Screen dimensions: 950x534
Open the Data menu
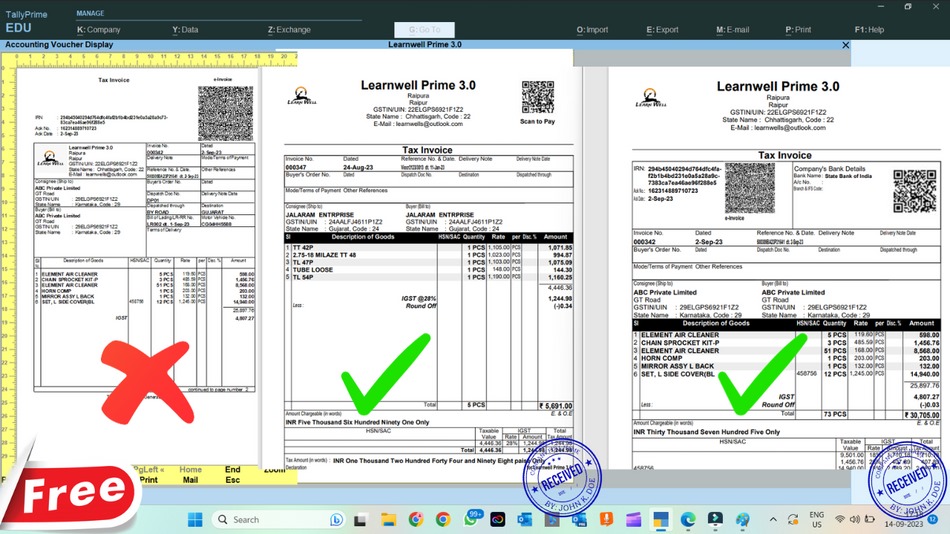[x=185, y=30]
